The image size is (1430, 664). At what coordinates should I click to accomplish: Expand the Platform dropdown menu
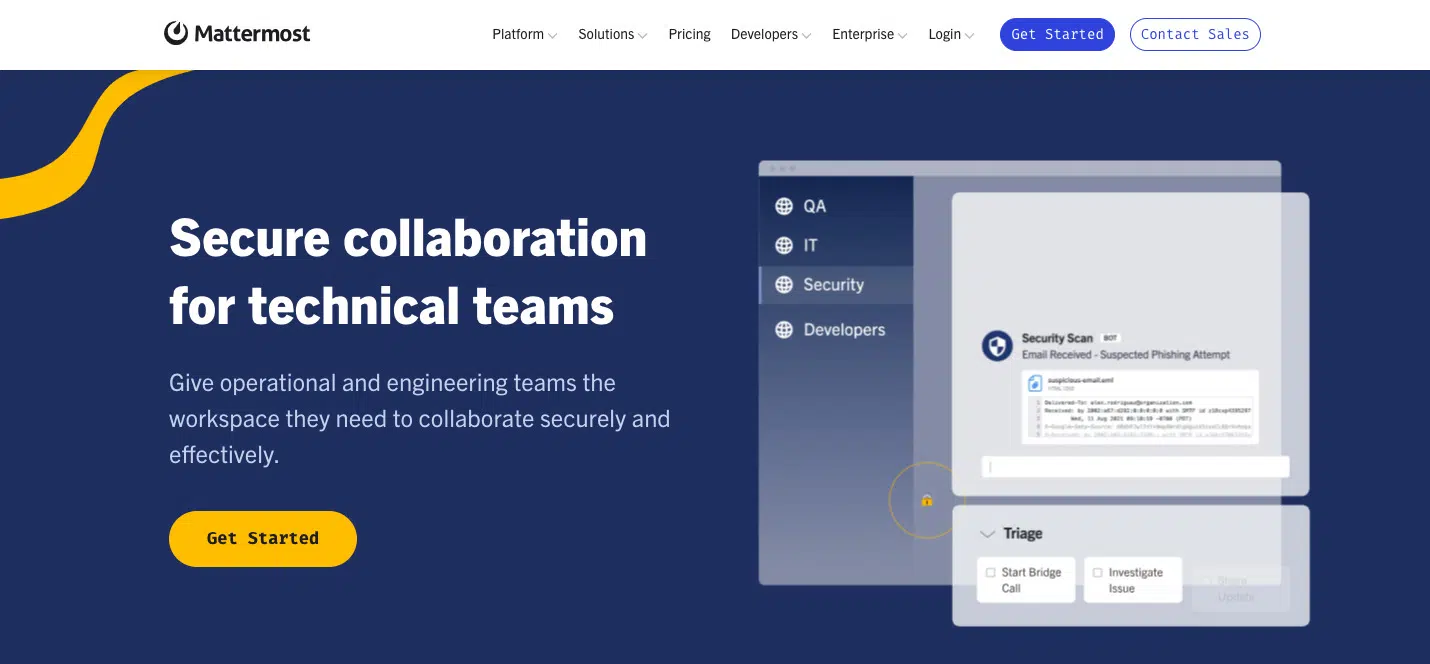pos(524,34)
